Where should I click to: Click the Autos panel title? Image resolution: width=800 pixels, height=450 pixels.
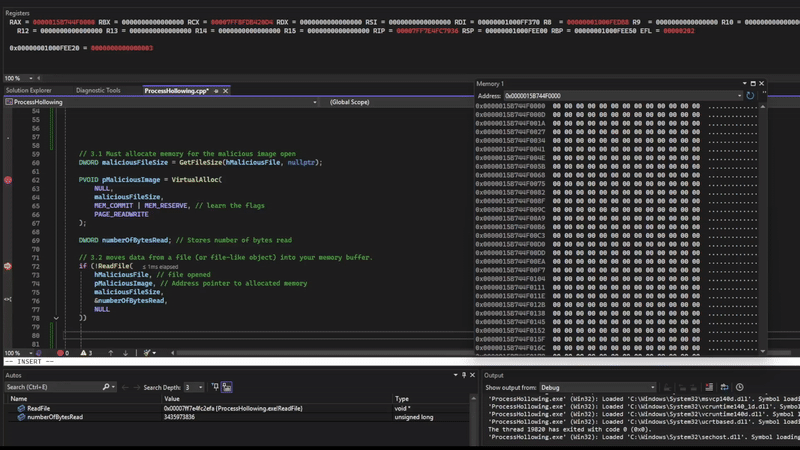13,376
